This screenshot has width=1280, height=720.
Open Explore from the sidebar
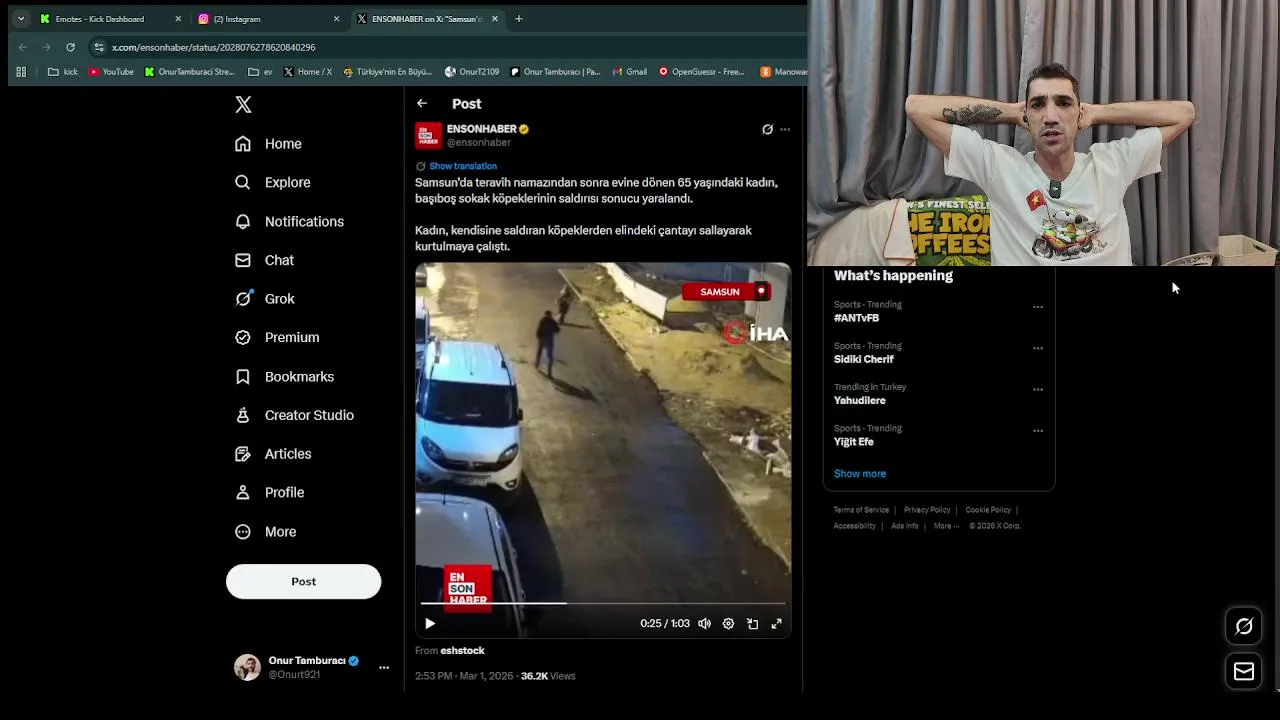[x=272, y=183]
